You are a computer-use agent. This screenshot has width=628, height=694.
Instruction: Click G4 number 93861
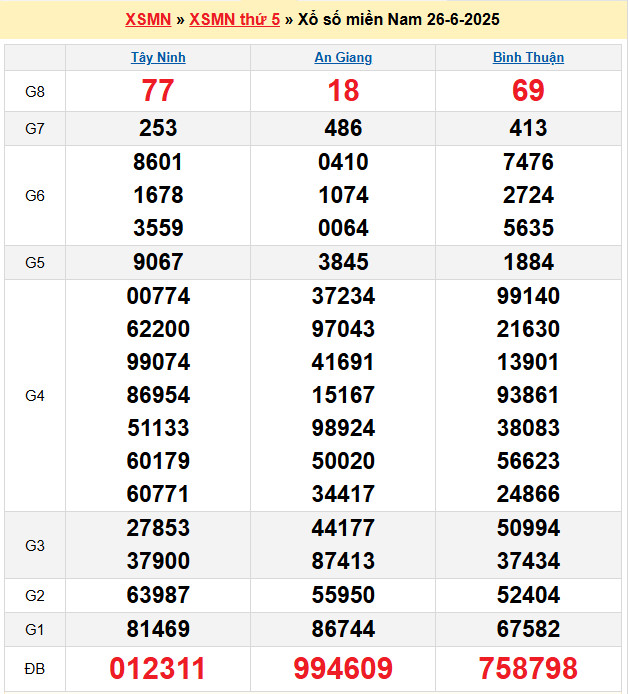coord(528,395)
